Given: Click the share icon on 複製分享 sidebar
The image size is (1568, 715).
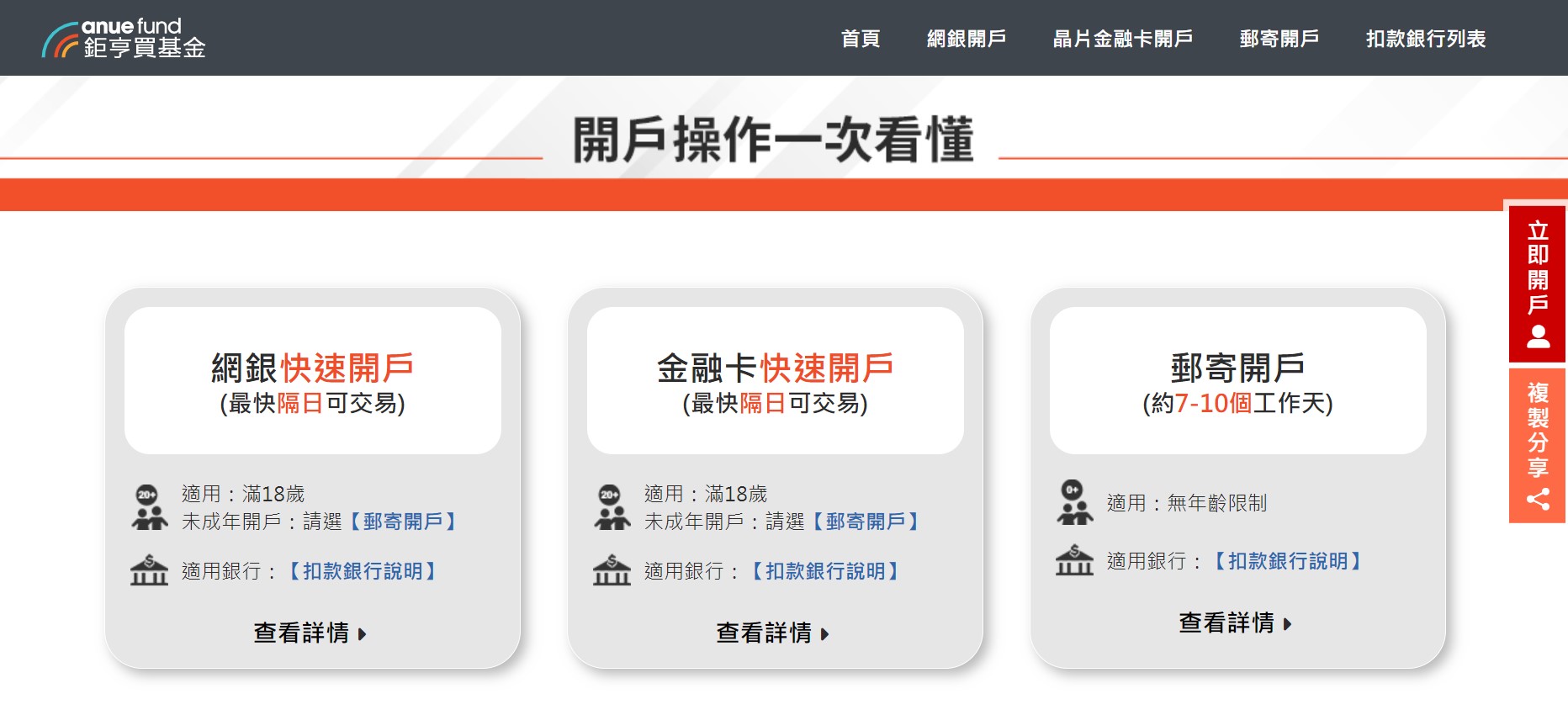Looking at the screenshot, I should click(x=1538, y=500).
